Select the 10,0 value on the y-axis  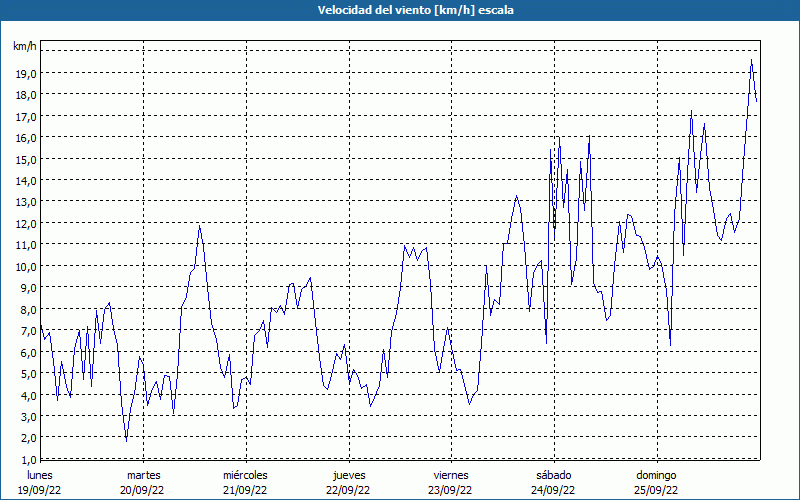[26, 266]
